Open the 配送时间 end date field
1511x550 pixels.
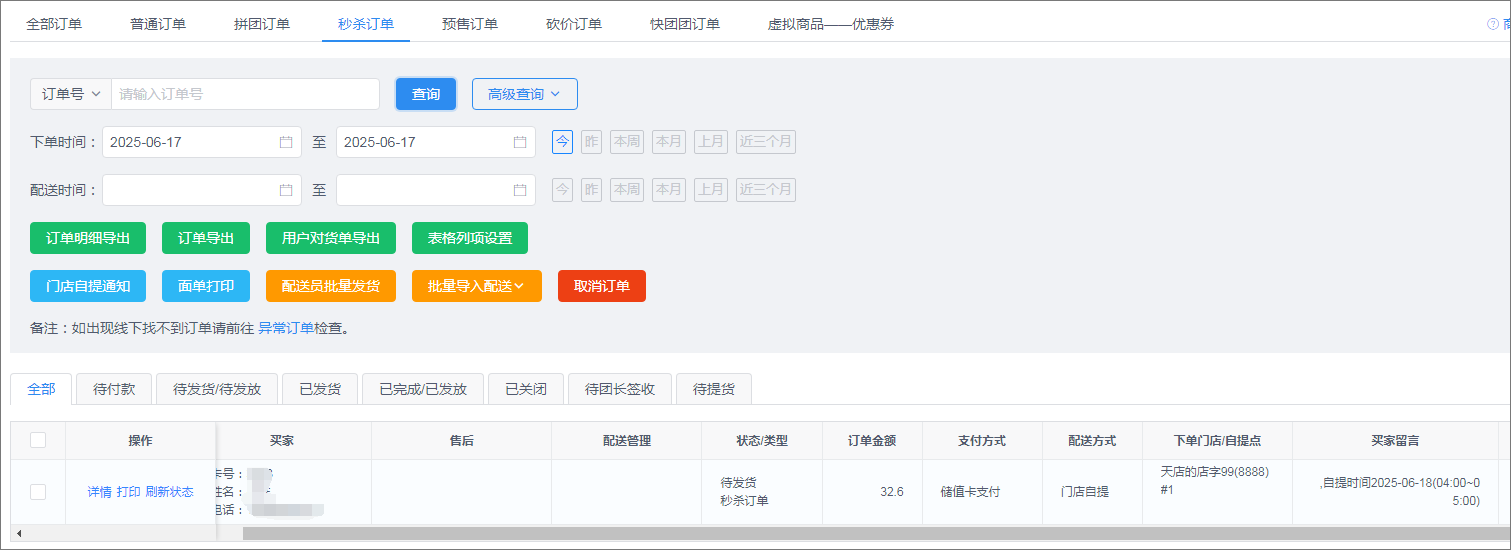(436, 190)
